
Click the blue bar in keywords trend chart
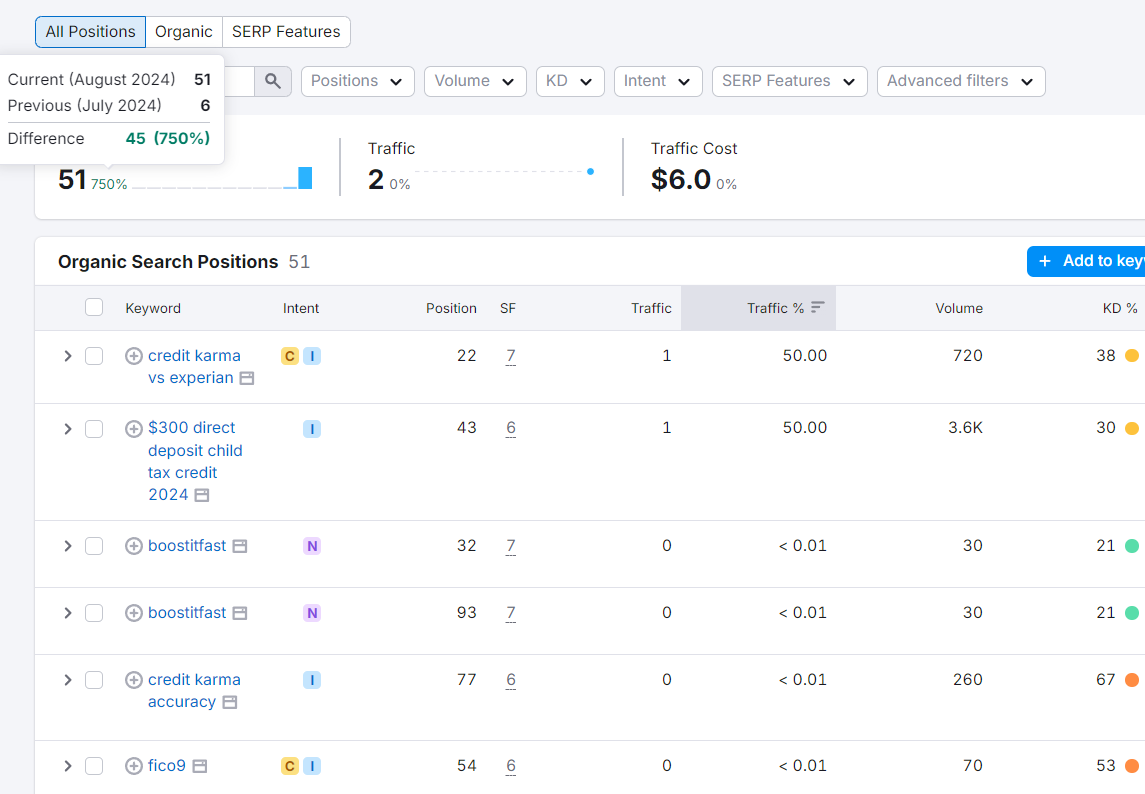pyautogui.click(x=305, y=177)
